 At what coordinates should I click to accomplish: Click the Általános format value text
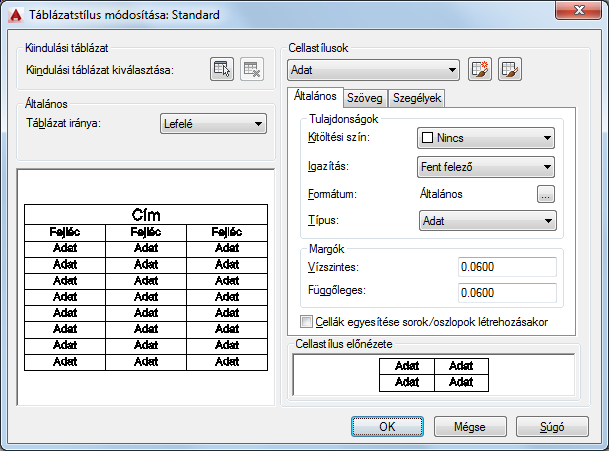pos(441,194)
